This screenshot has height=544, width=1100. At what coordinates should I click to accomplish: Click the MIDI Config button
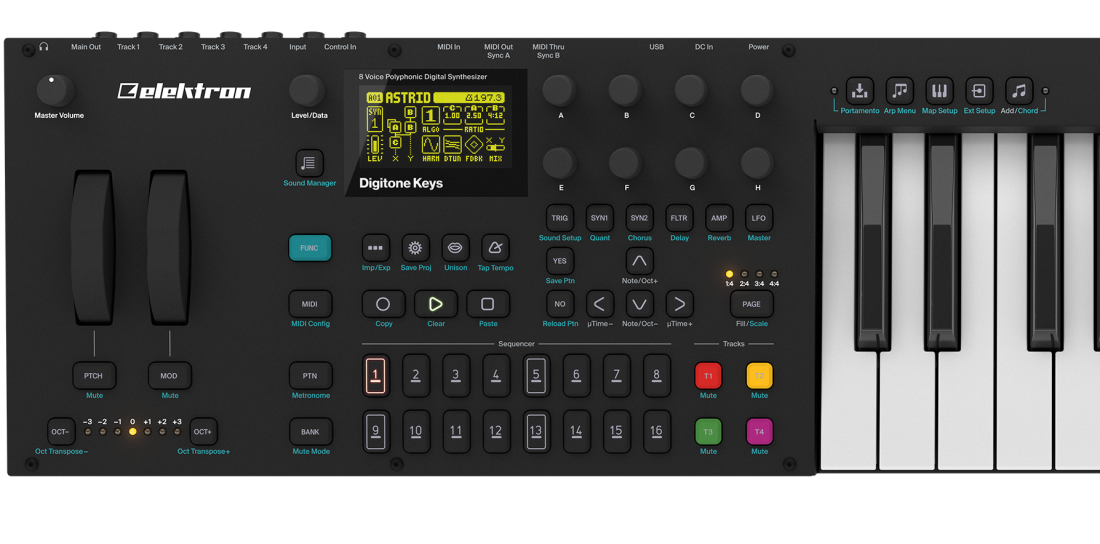310,304
